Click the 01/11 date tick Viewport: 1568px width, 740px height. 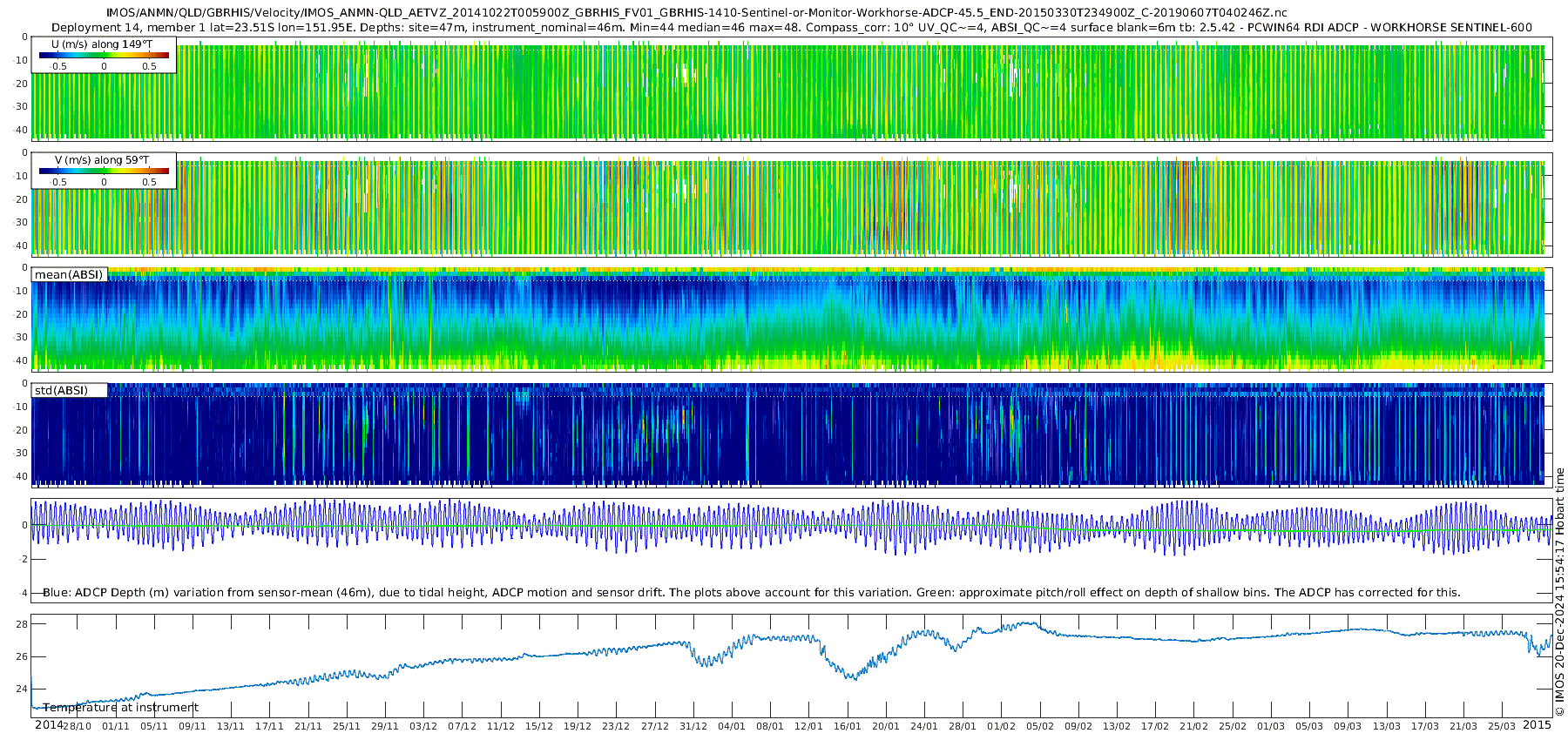pos(116,726)
